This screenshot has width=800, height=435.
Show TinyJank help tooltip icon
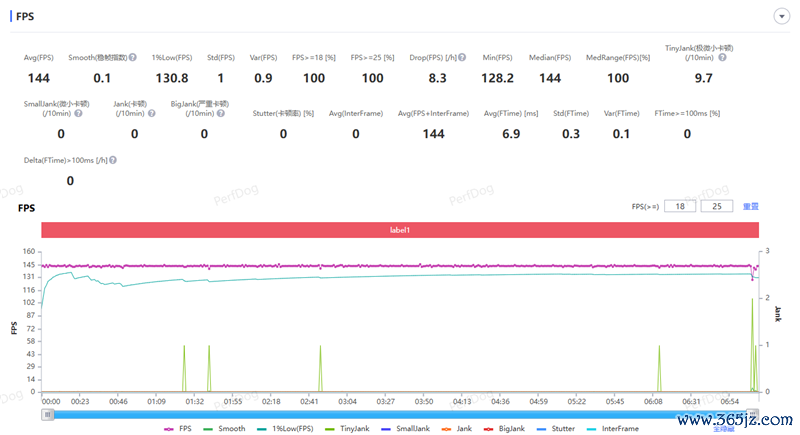[x=722, y=58]
